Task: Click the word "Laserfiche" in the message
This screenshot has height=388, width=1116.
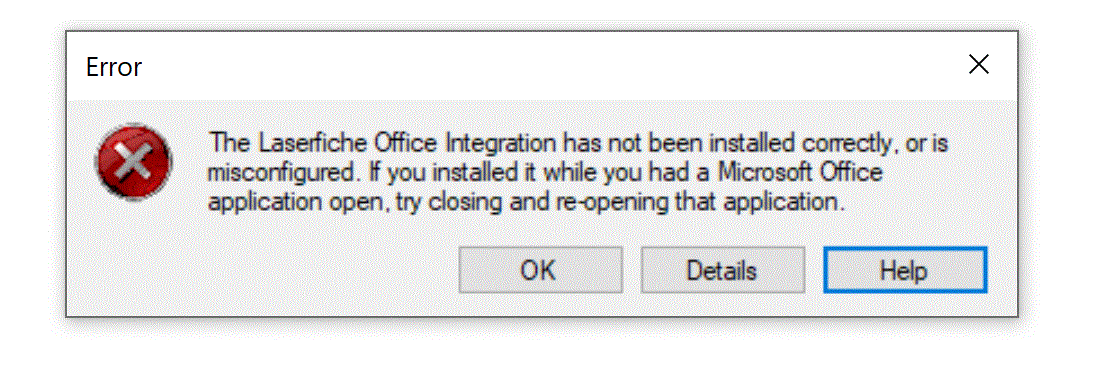Action: 302,144
